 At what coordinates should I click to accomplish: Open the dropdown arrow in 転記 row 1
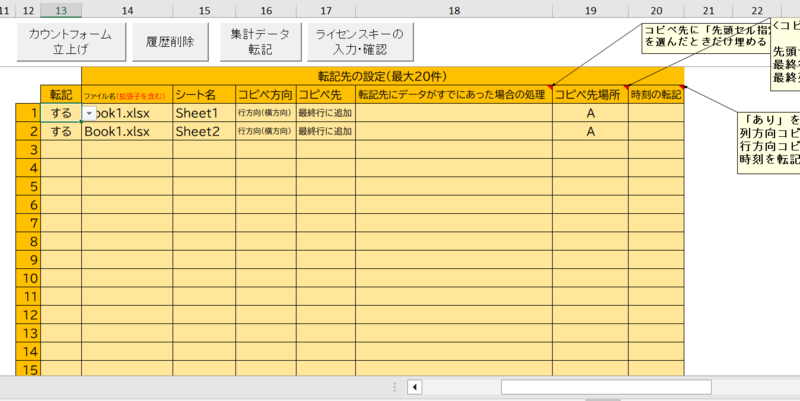[x=90, y=113]
